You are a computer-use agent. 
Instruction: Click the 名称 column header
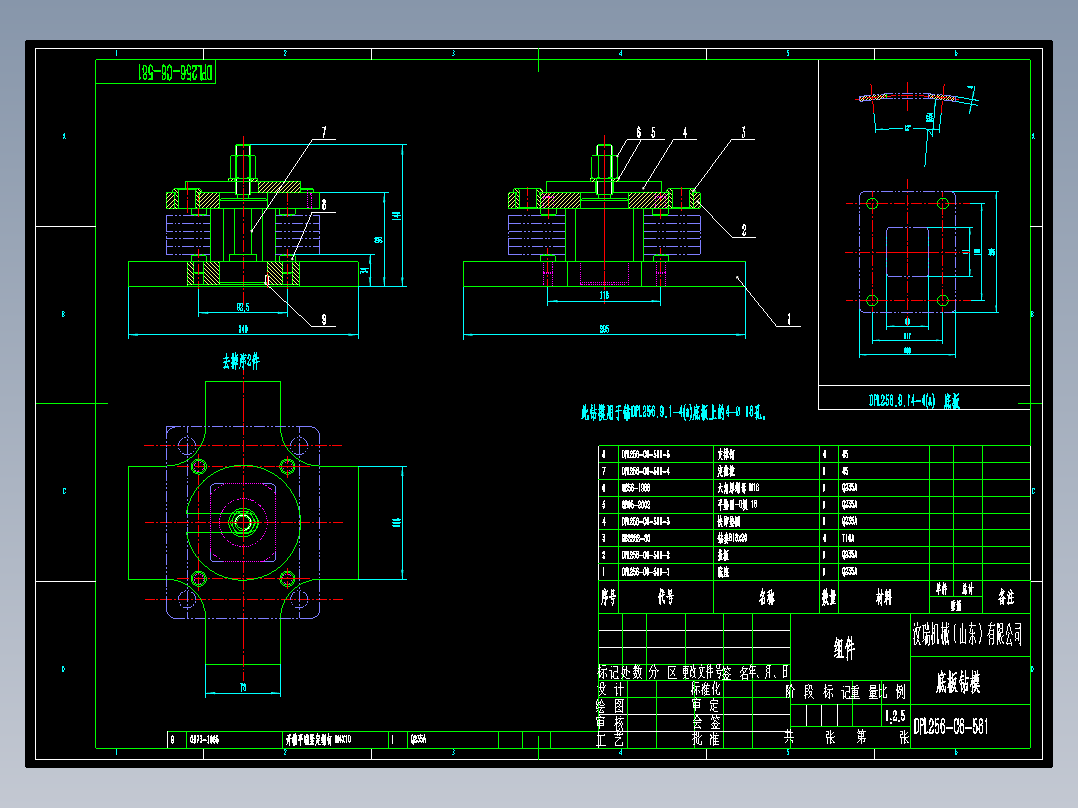point(767,597)
